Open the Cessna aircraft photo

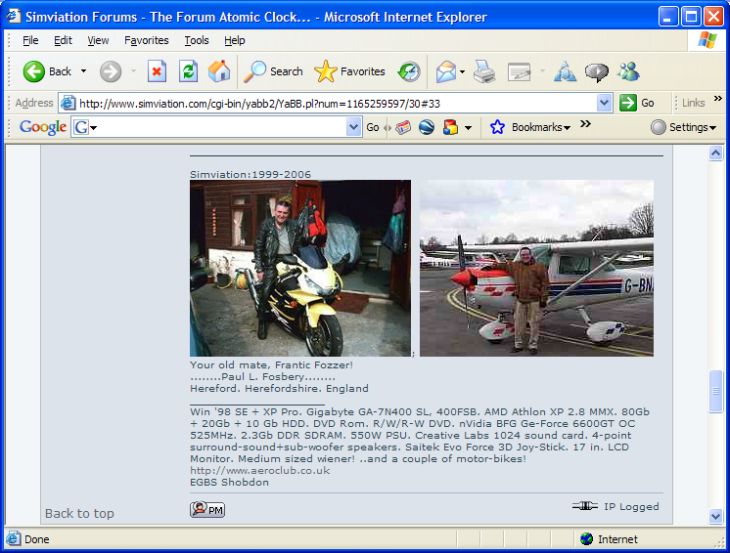click(537, 268)
